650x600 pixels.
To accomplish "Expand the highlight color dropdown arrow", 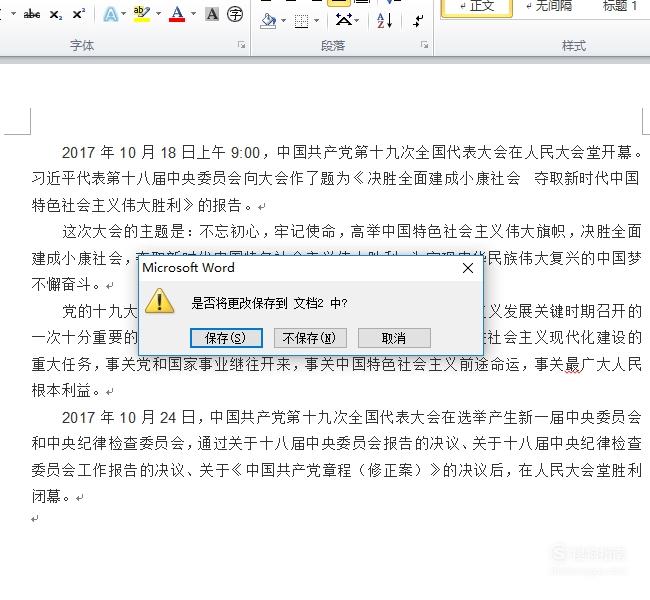I will pos(158,14).
